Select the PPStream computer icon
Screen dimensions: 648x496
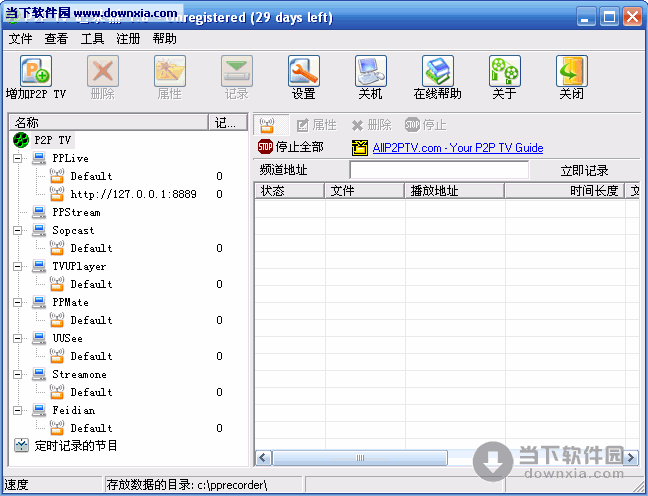(39, 212)
